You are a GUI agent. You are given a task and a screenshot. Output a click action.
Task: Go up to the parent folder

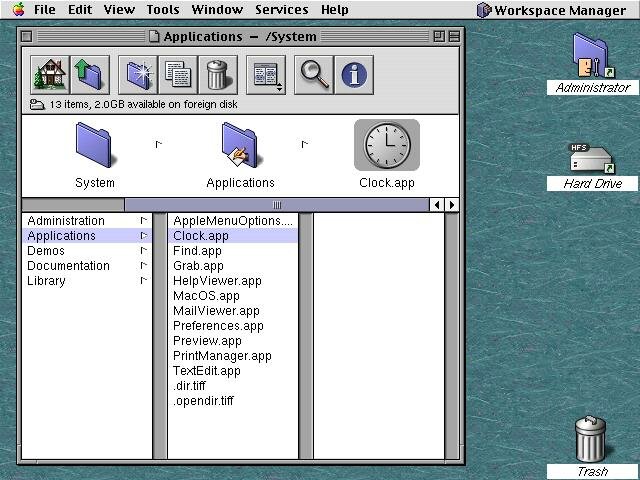click(90, 75)
